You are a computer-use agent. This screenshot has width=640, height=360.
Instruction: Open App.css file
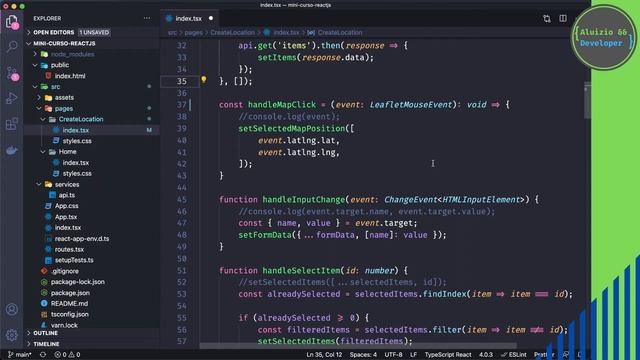(x=66, y=206)
